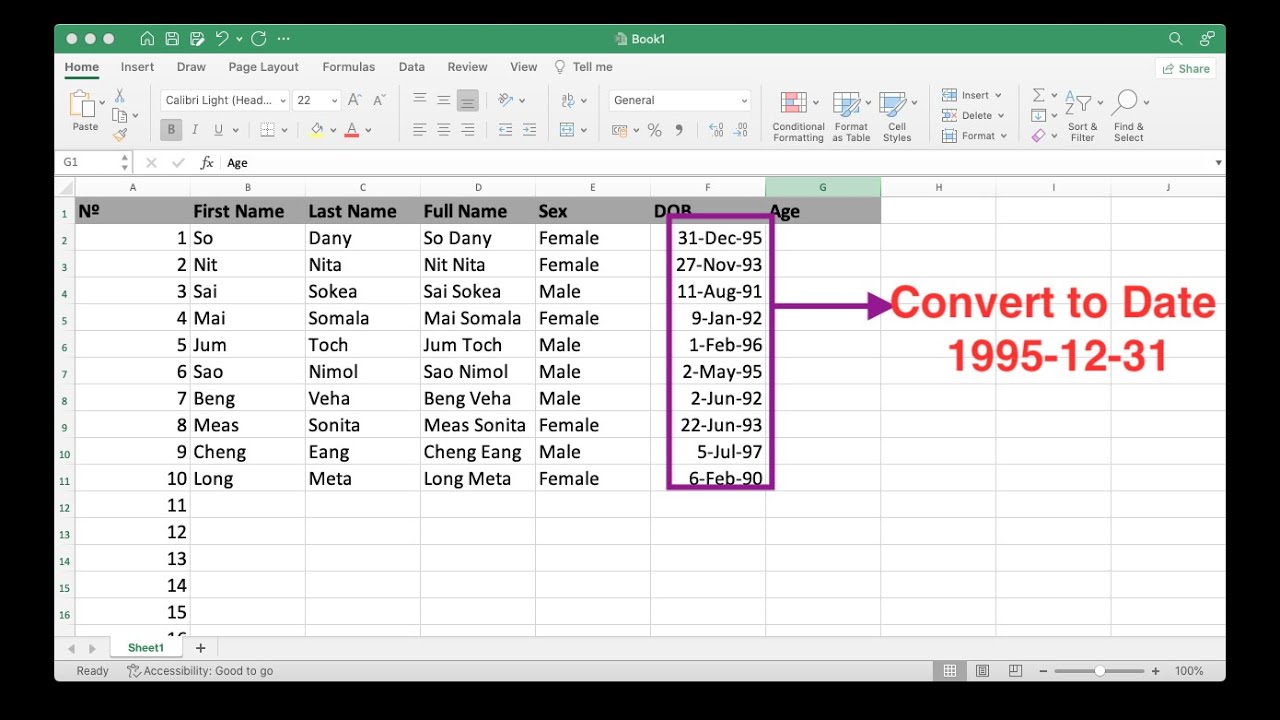
Task: Select the Sheet1 tab
Action: click(146, 648)
